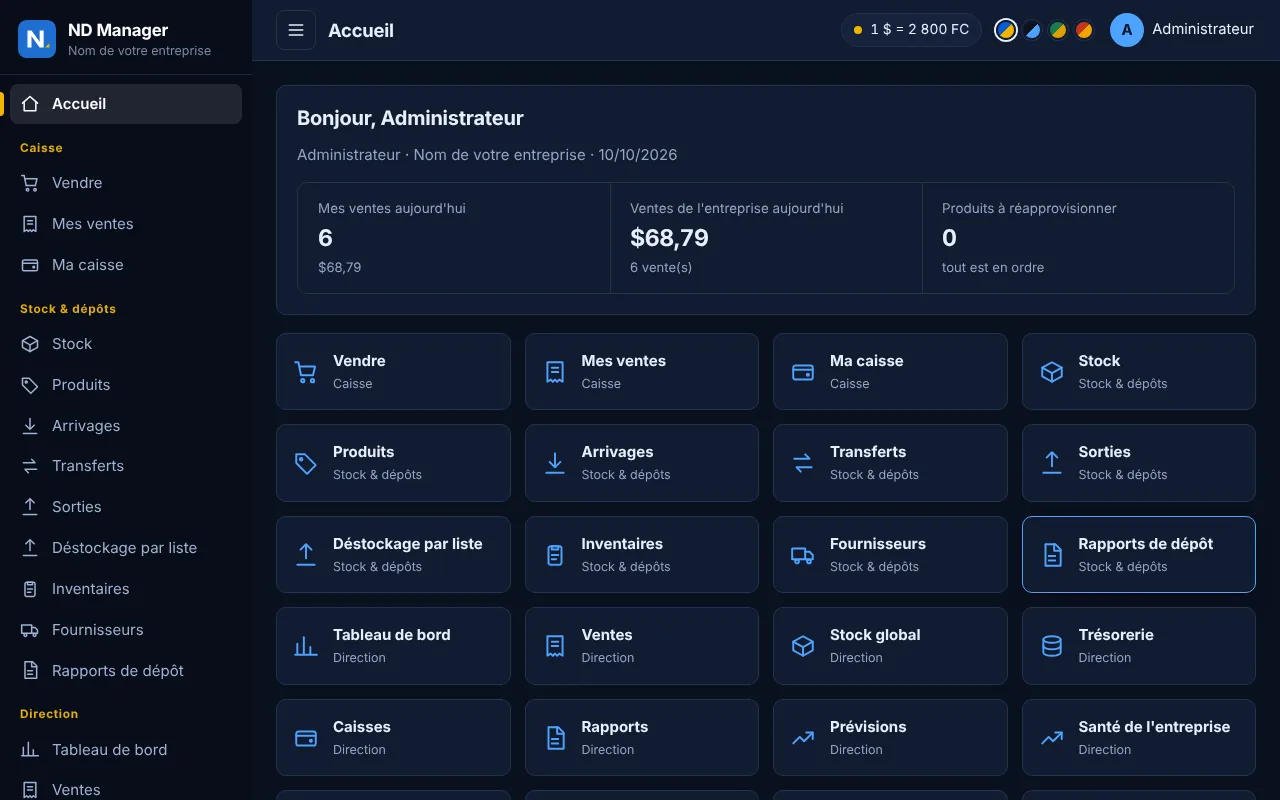This screenshot has height=800, width=1280.
Task: Open Ma caisse in the sidebar
Action: (126, 265)
